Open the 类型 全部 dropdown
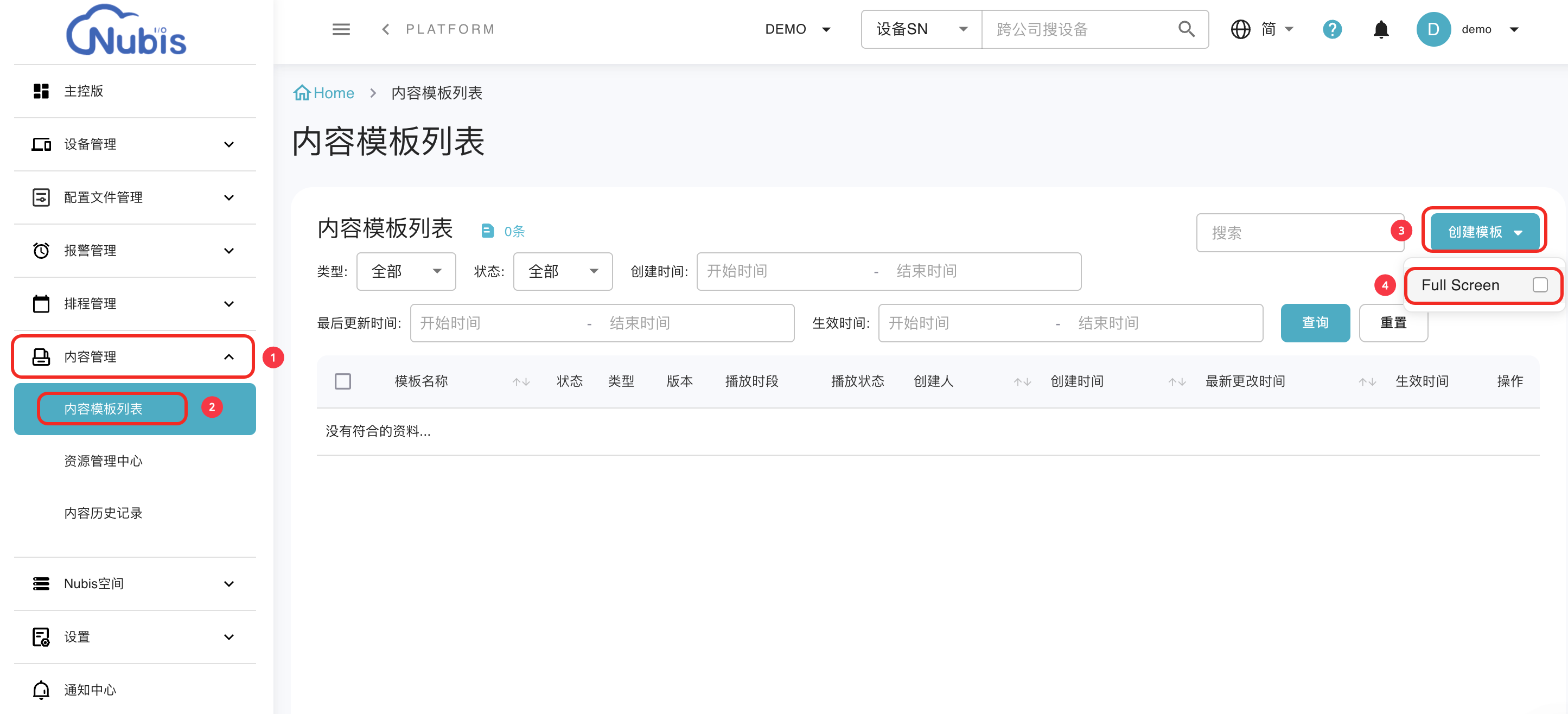Viewport: 1568px width, 714px height. point(406,271)
